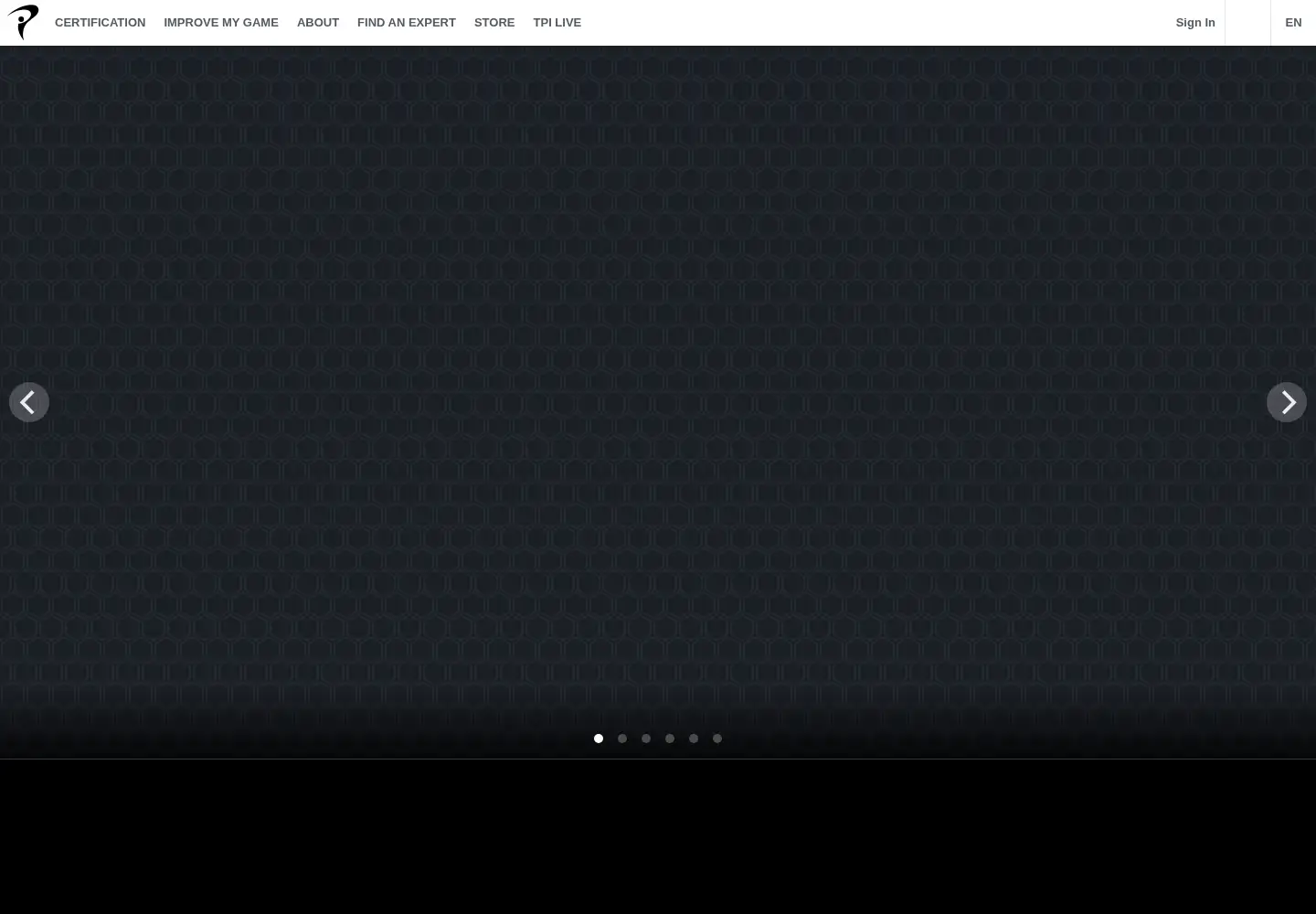1316x914 pixels.
Task: Advance to next carousel slide arrow
Action: pos(1287,402)
